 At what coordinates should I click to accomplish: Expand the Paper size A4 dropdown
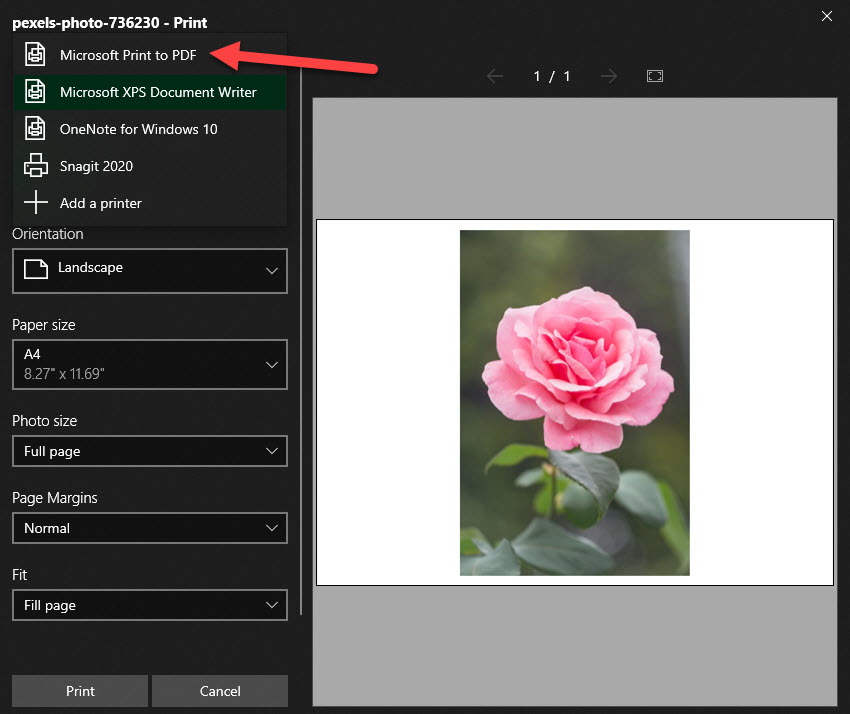coord(150,365)
